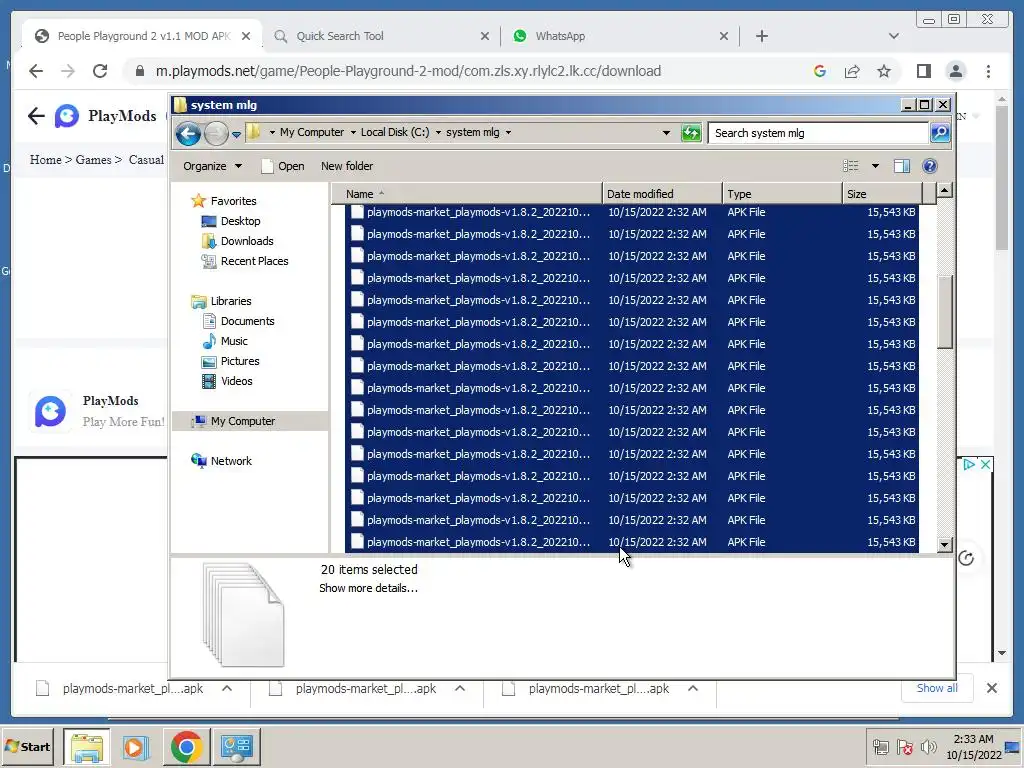Click Chrome icon in taskbar
The image size is (1024, 768).
[x=186, y=746]
